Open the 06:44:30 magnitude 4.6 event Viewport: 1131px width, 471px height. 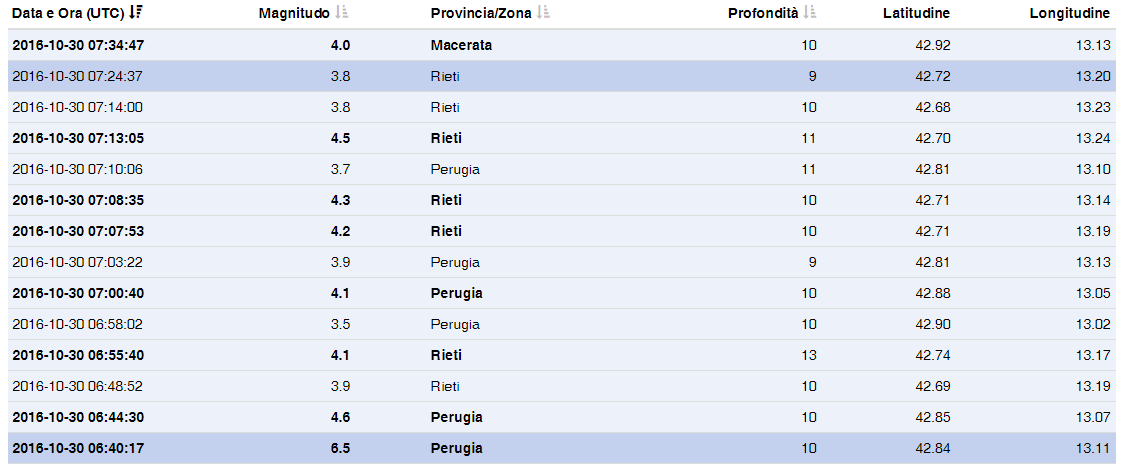point(78,417)
